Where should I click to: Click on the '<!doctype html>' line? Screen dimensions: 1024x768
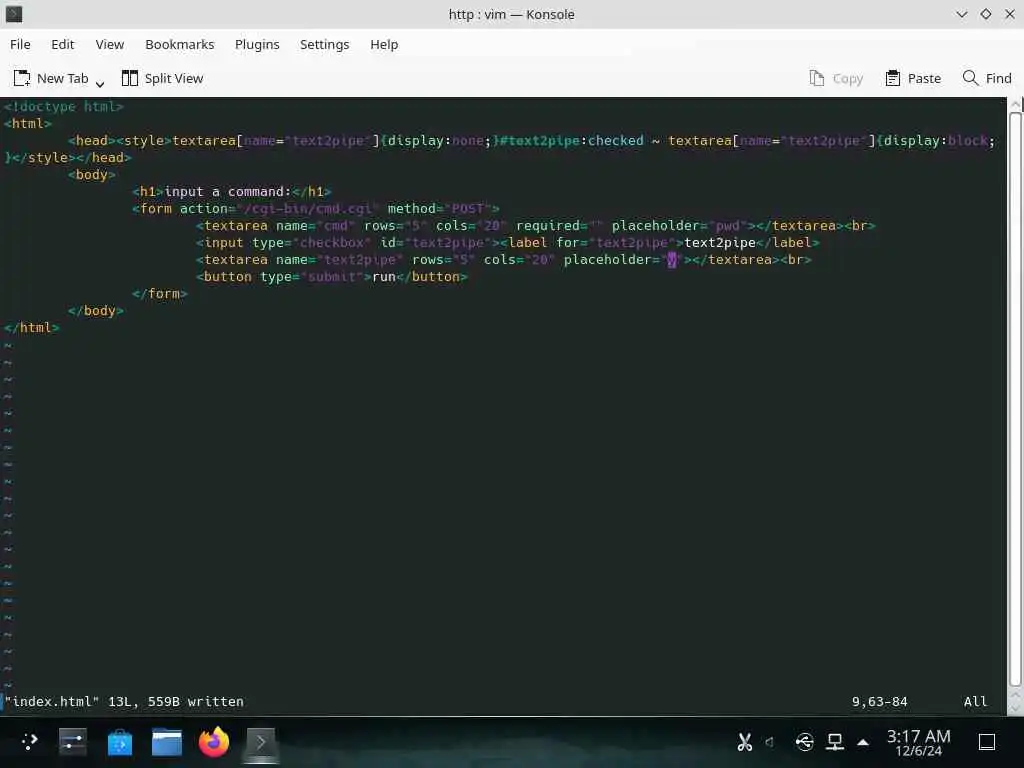pyautogui.click(x=63, y=106)
